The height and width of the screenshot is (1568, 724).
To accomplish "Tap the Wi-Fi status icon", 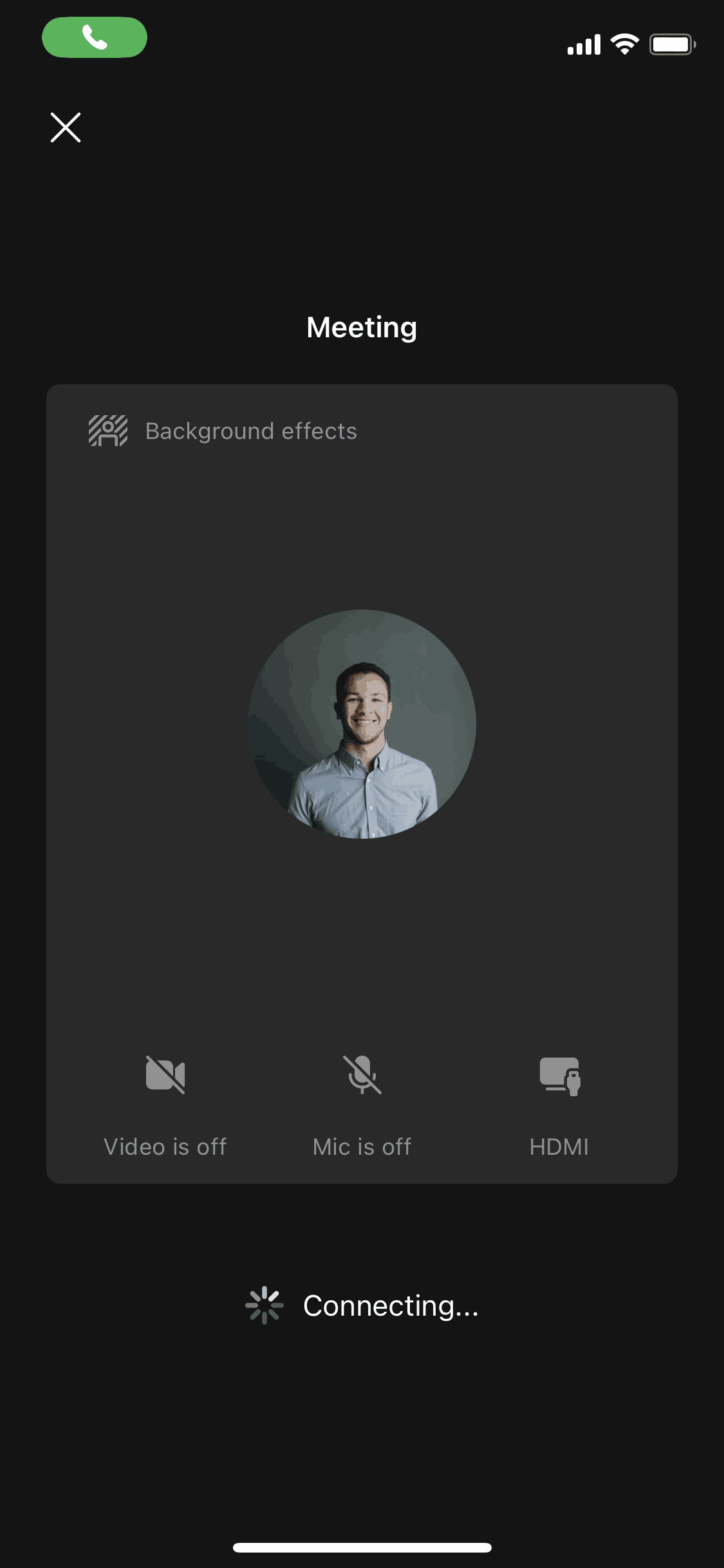I will tap(624, 44).
